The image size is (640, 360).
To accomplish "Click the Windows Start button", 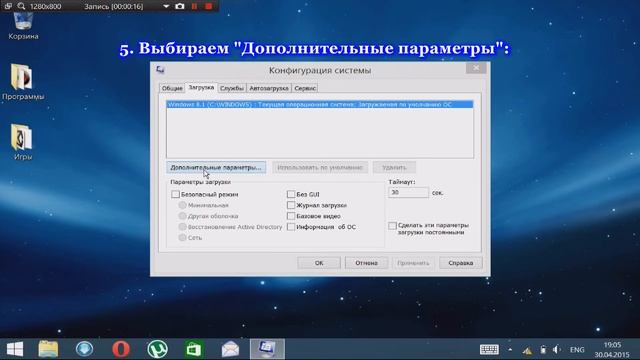I will (x=15, y=349).
